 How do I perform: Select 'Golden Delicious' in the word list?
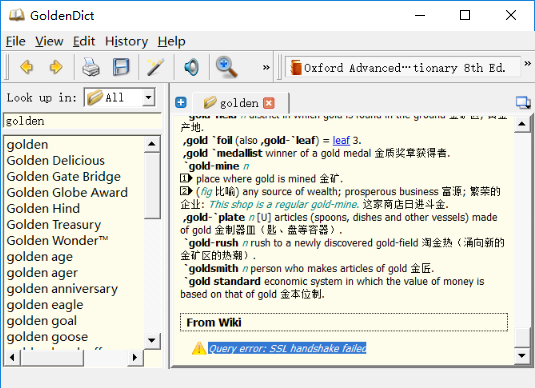pos(74,160)
